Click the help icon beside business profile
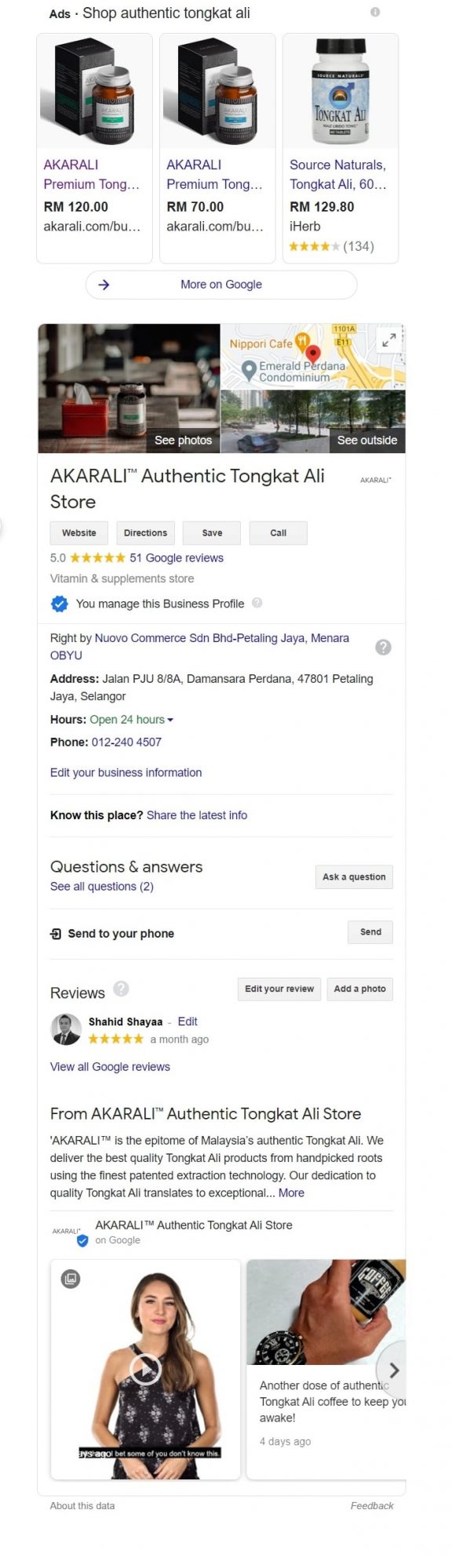The image size is (452, 1568). [257, 603]
